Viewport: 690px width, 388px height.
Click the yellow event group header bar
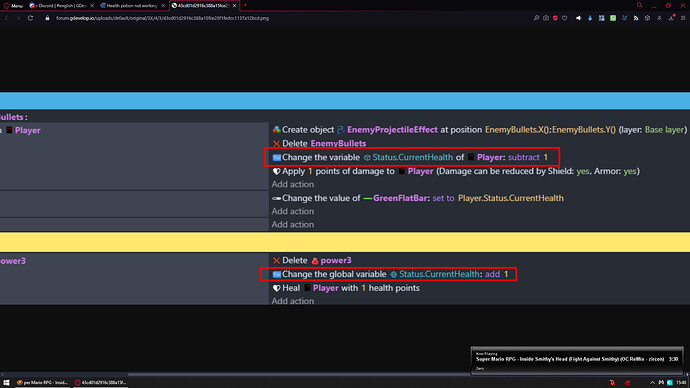345,242
